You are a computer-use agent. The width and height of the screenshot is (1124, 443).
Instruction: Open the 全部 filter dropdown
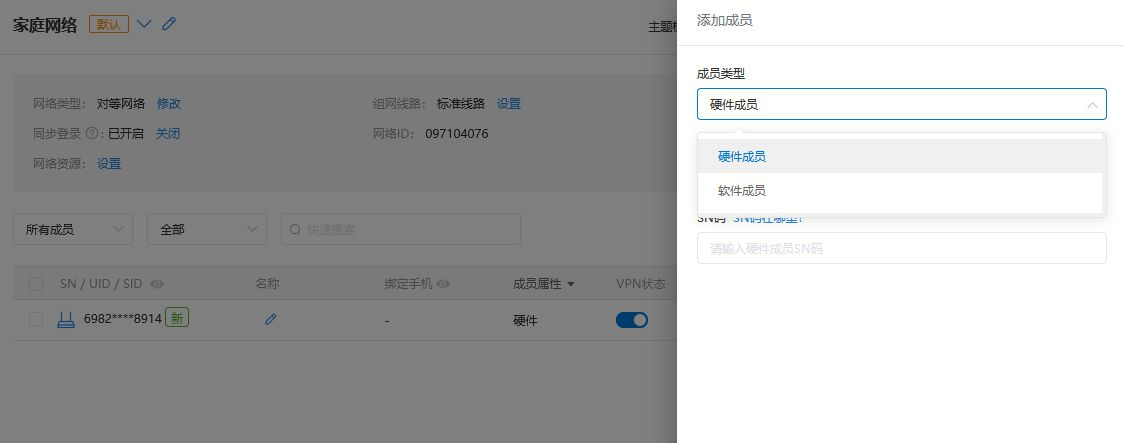(x=206, y=229)
